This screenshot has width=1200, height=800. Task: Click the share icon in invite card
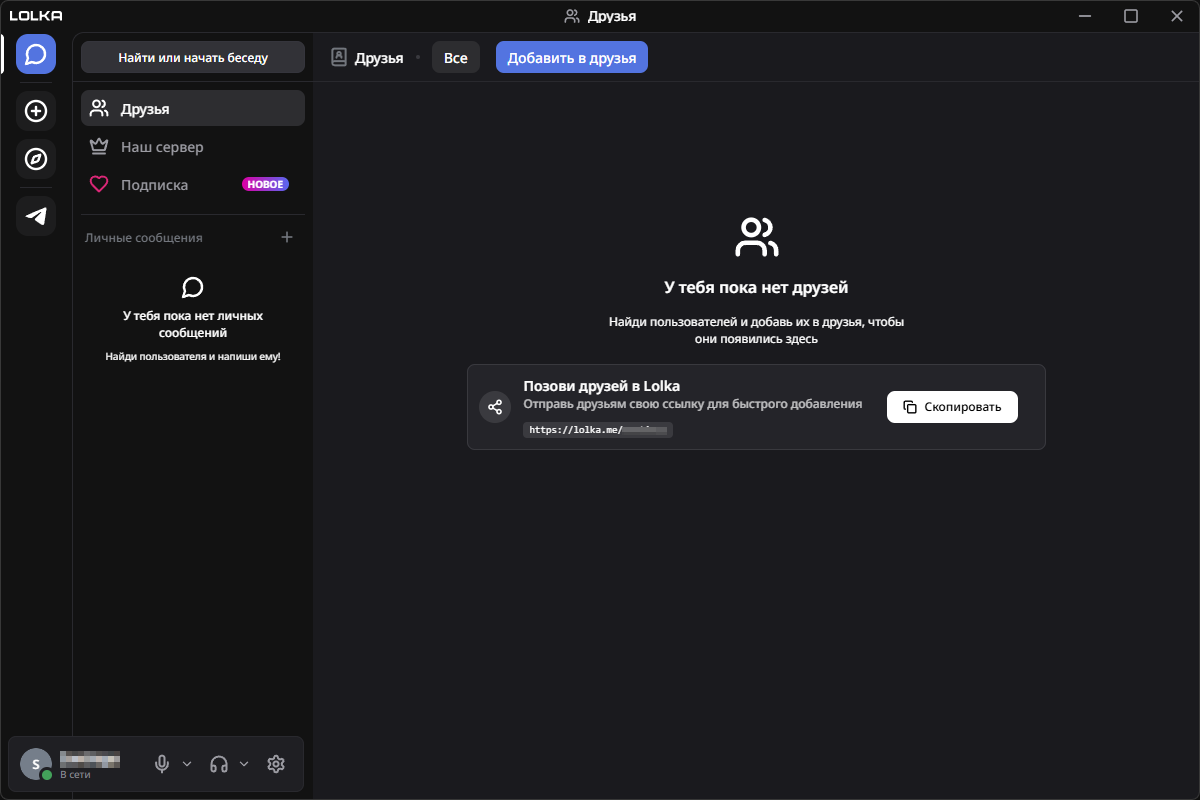(x=495, y=407)
